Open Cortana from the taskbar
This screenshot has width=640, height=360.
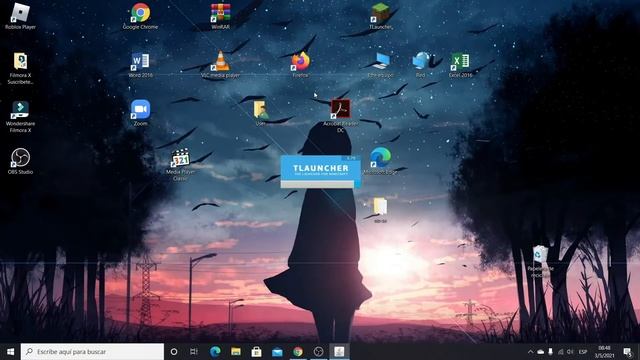click(x=174, y=351)
